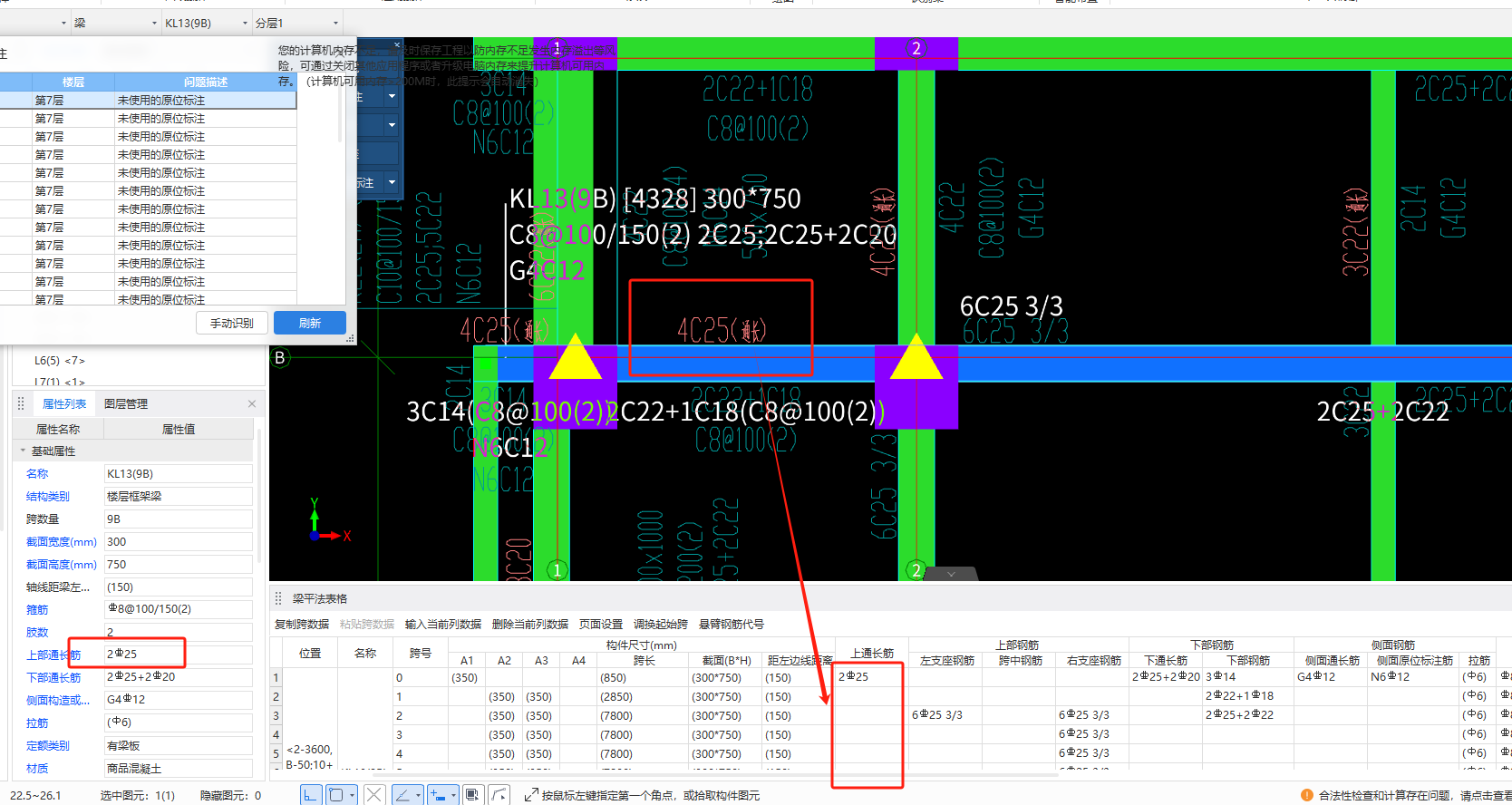The image size is (1512, 805).
Task: Toggle the rectangle snap icon in status bar
Action: 336,795
